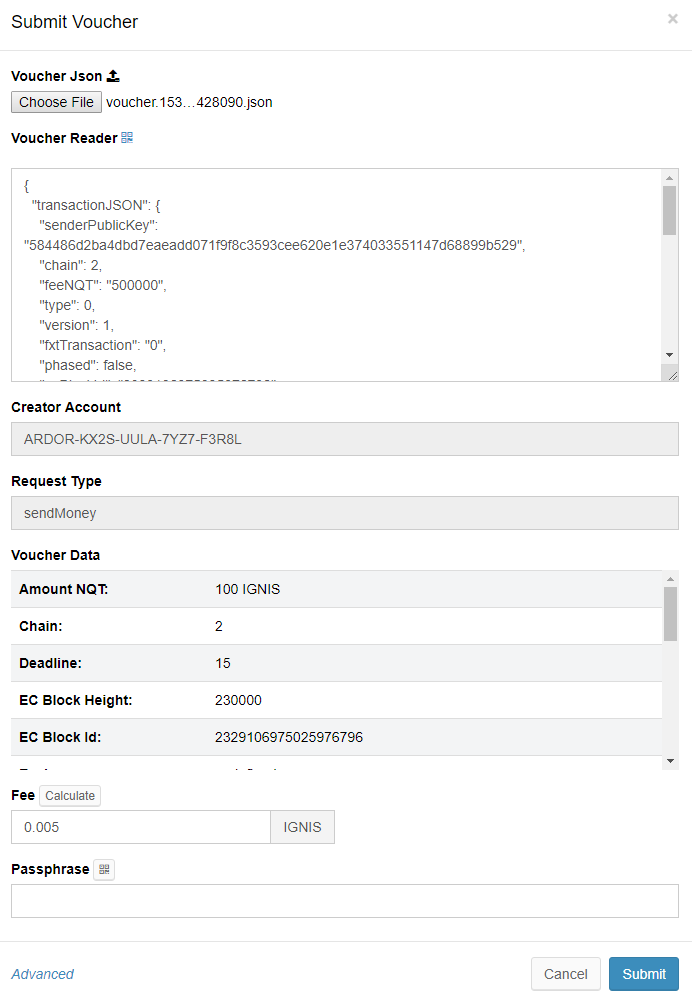The width and height of the screenshot is (692, 1003).
Task: Click the Voucher Data table scroll-down arrow
Action: (x=670, y=761)
